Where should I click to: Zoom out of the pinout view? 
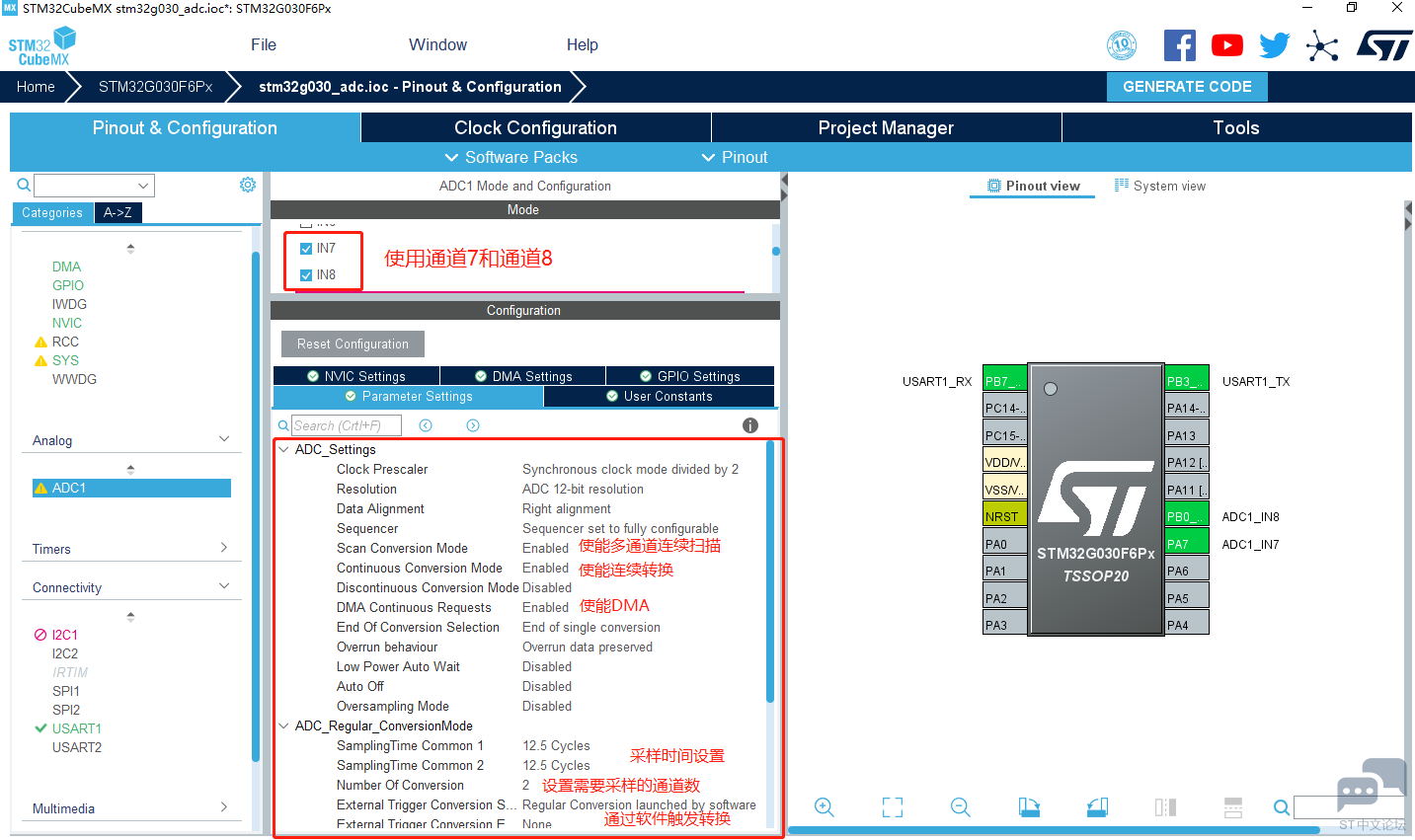[x=960, y=807]
